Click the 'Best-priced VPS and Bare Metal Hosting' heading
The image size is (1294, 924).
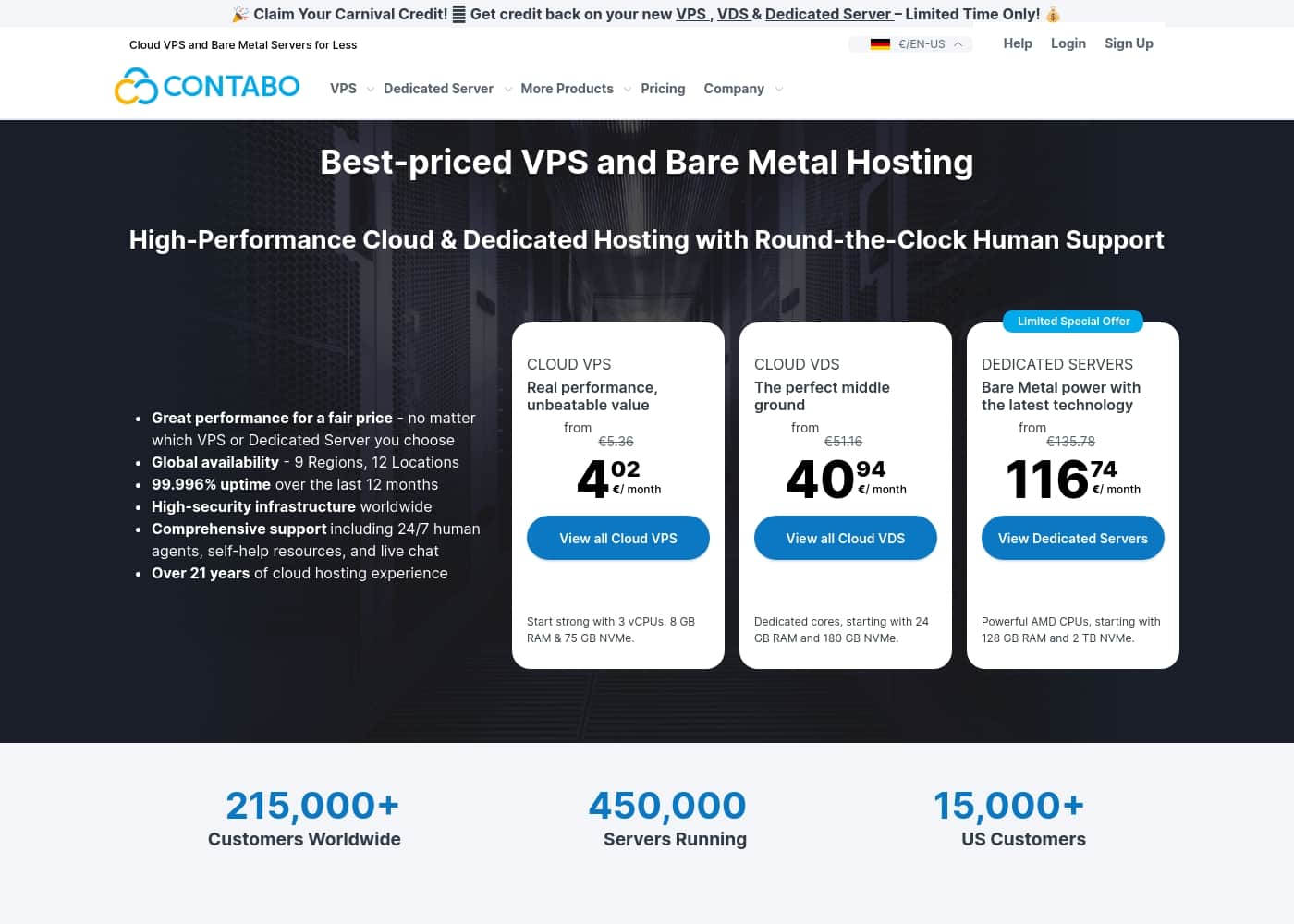pos(647,162)
